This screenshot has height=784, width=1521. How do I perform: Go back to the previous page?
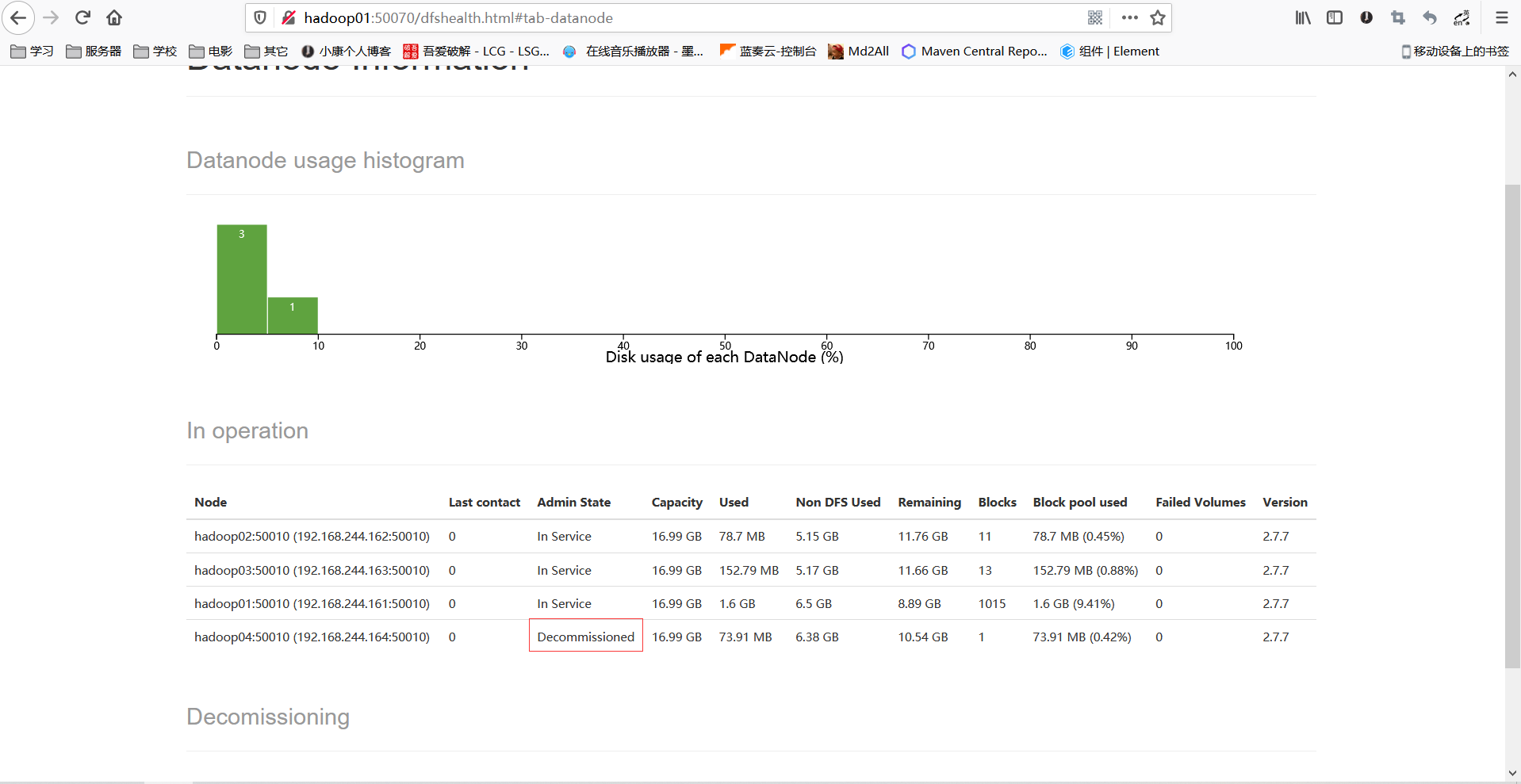pyautogui.click(x=18, y=17)
